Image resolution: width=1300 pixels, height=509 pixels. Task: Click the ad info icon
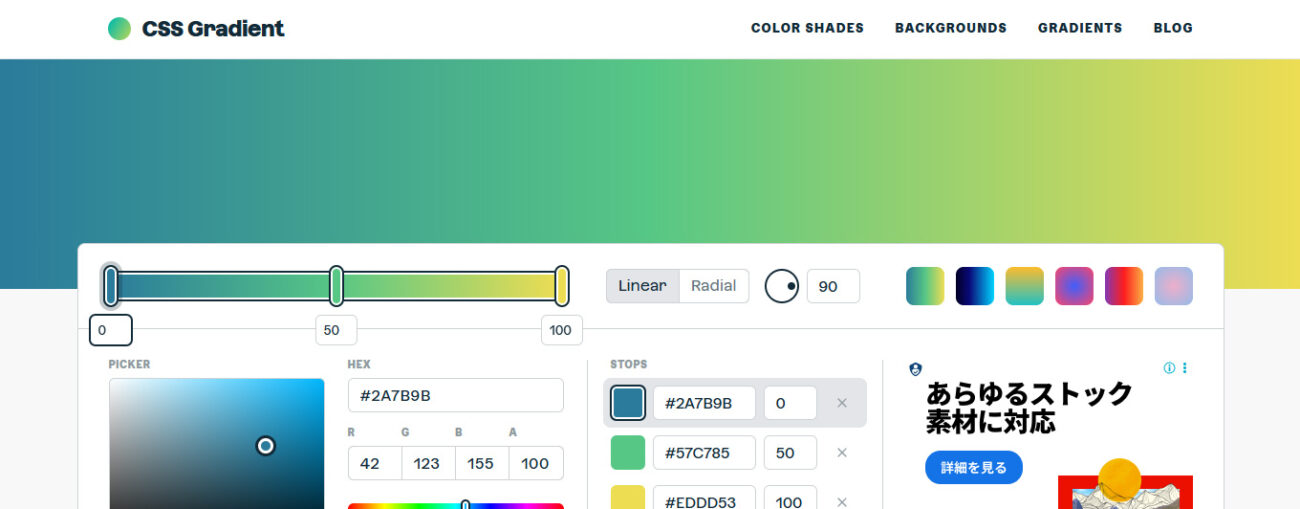(1169, 368)
